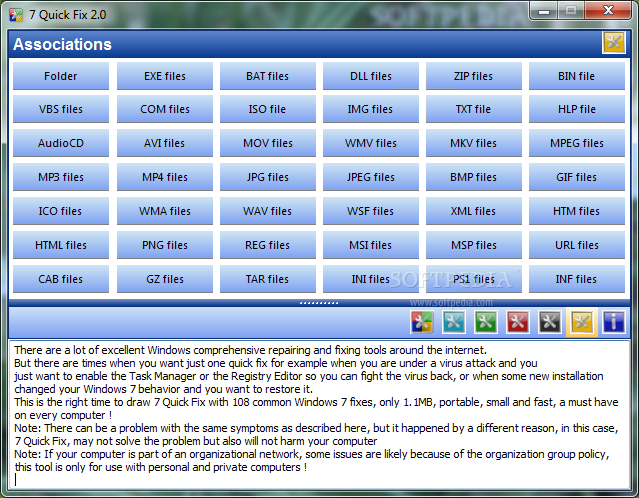The width and height of the screenshot is (639, 498).
Task: Select the green wrench category icon
Action: 486,322
